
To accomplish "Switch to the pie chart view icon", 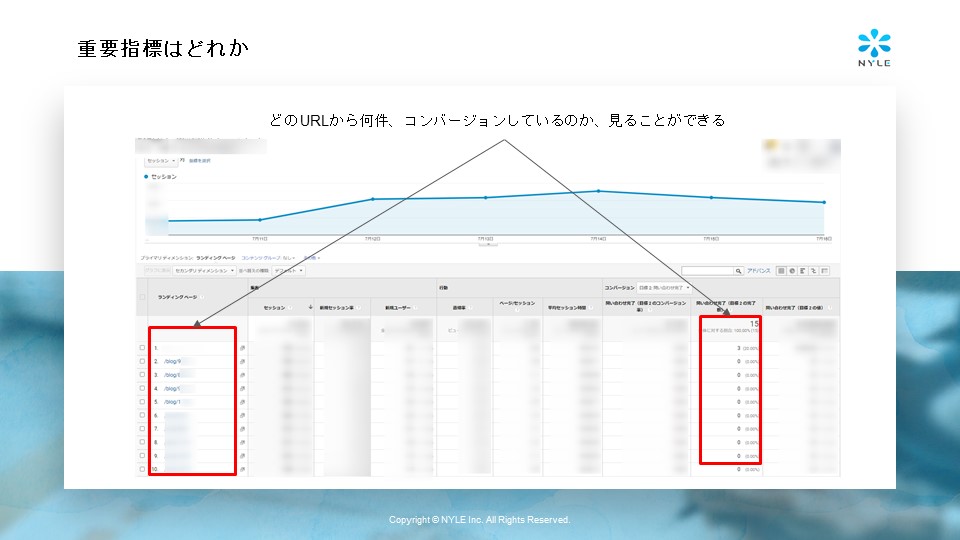I will click(792, 271).
